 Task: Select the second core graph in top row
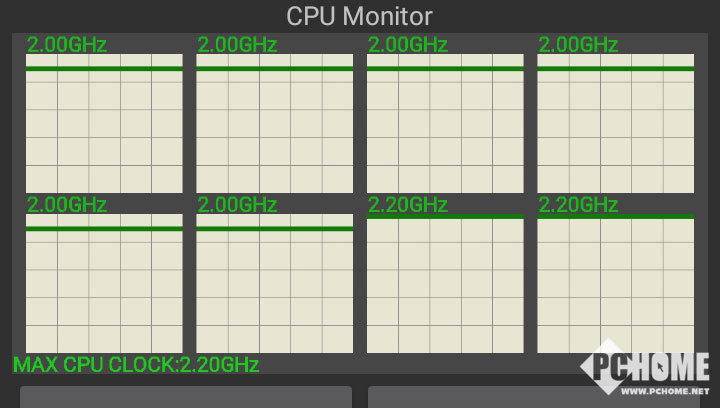click(x=275, y=123)
